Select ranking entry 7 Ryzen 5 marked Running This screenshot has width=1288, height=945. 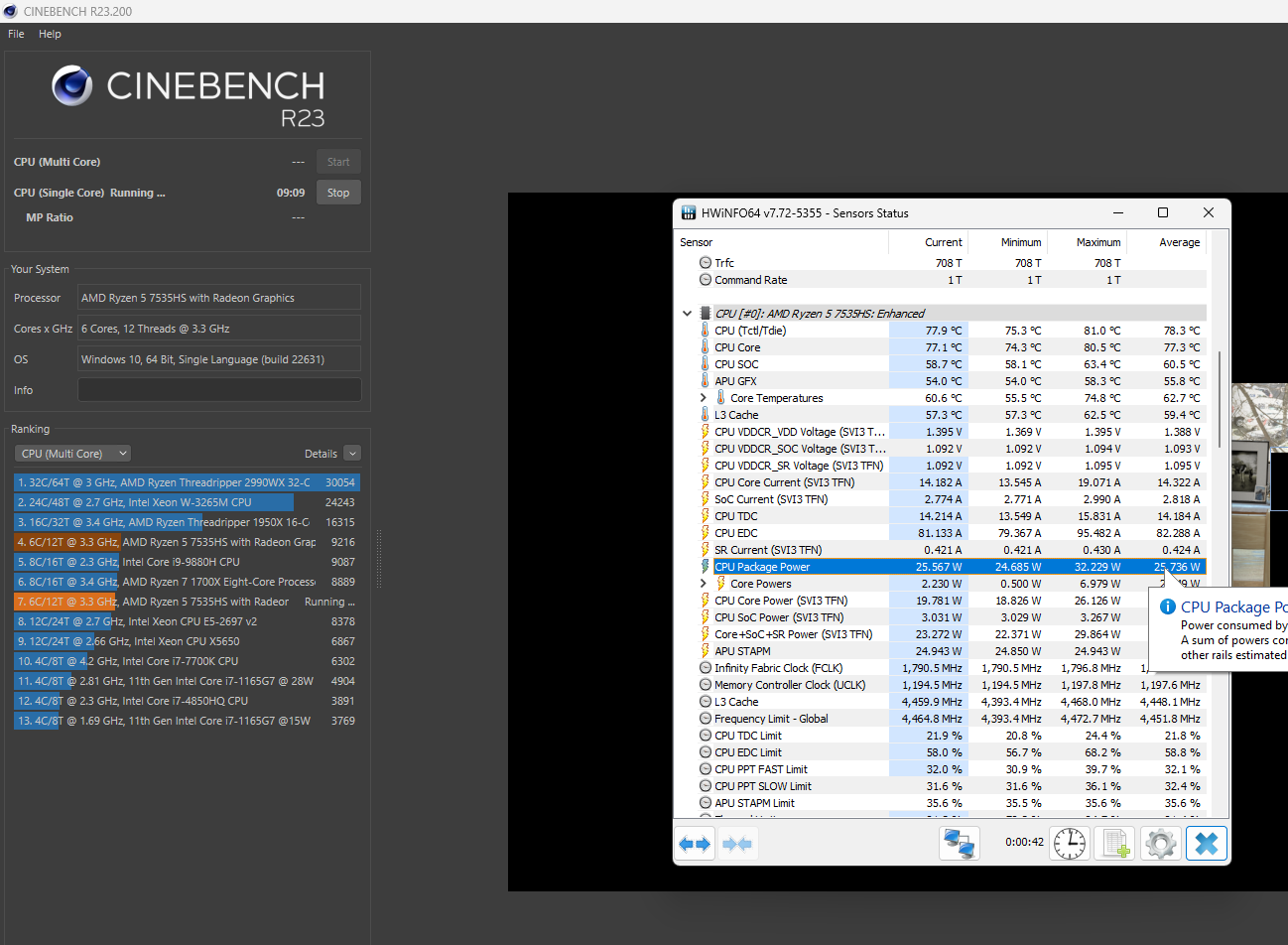coord(187,602)
